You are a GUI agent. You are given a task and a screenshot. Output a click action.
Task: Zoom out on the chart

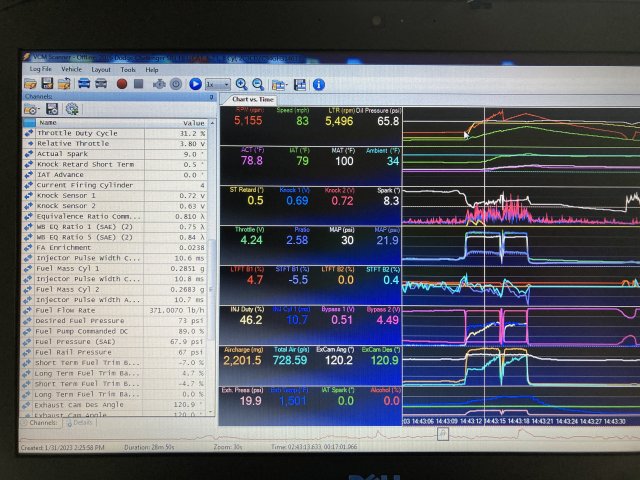tap(258, 84)
